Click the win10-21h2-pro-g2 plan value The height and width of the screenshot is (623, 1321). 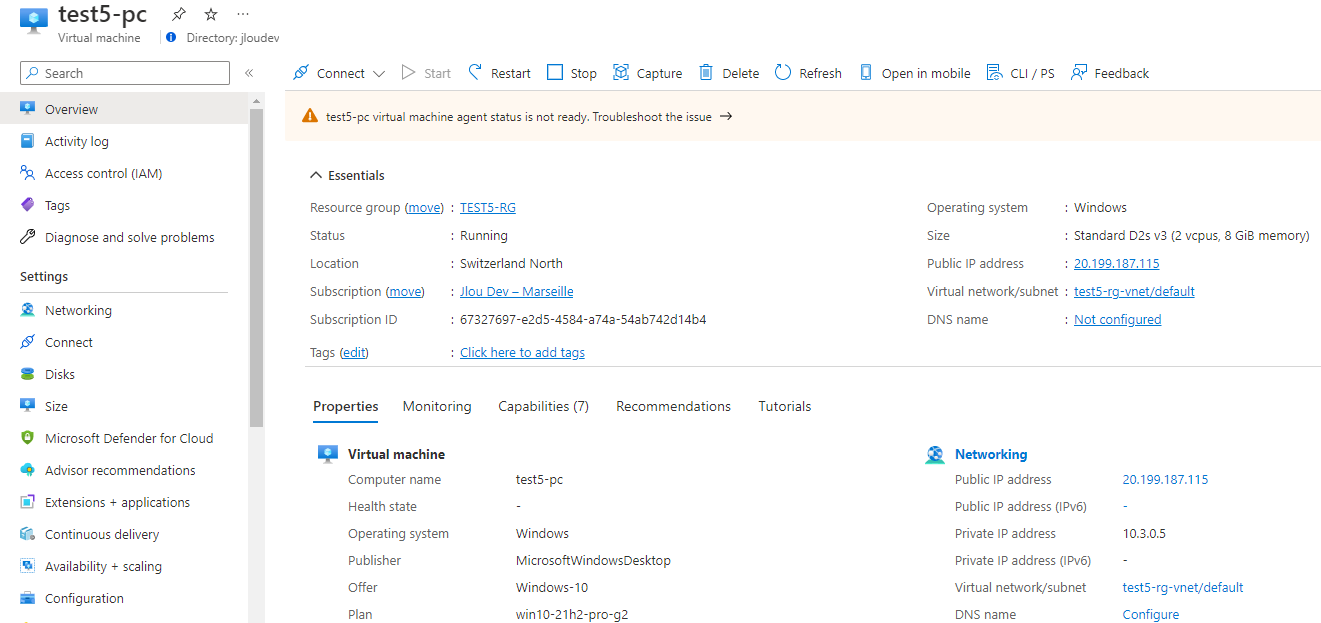pyautogui.click(x=572, y=615)
